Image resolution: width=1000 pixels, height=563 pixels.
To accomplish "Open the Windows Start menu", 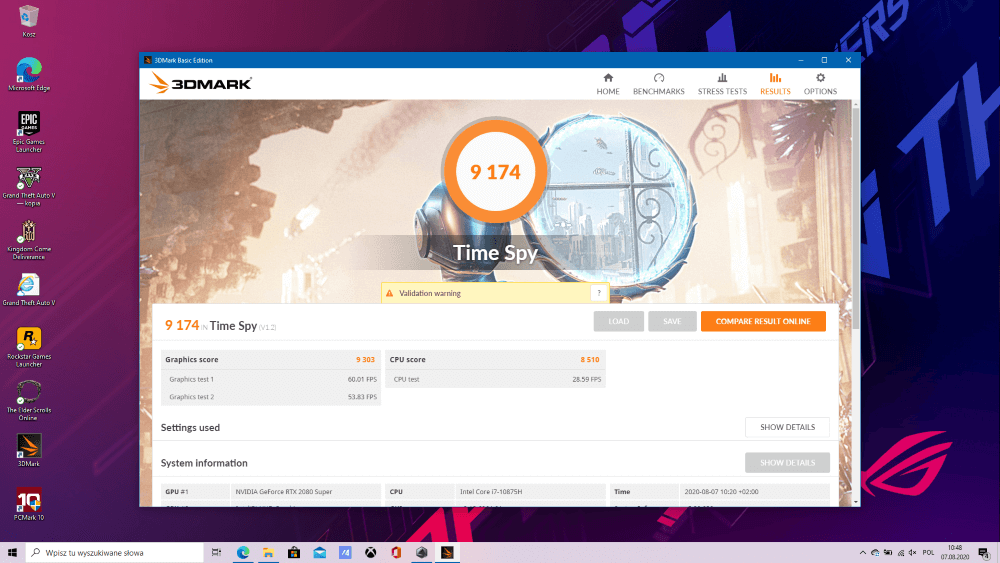I will point(12,553).
